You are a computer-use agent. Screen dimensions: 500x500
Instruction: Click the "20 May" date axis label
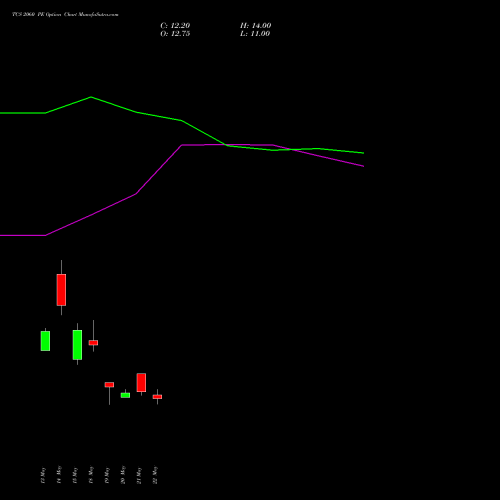tap(123, 475)
